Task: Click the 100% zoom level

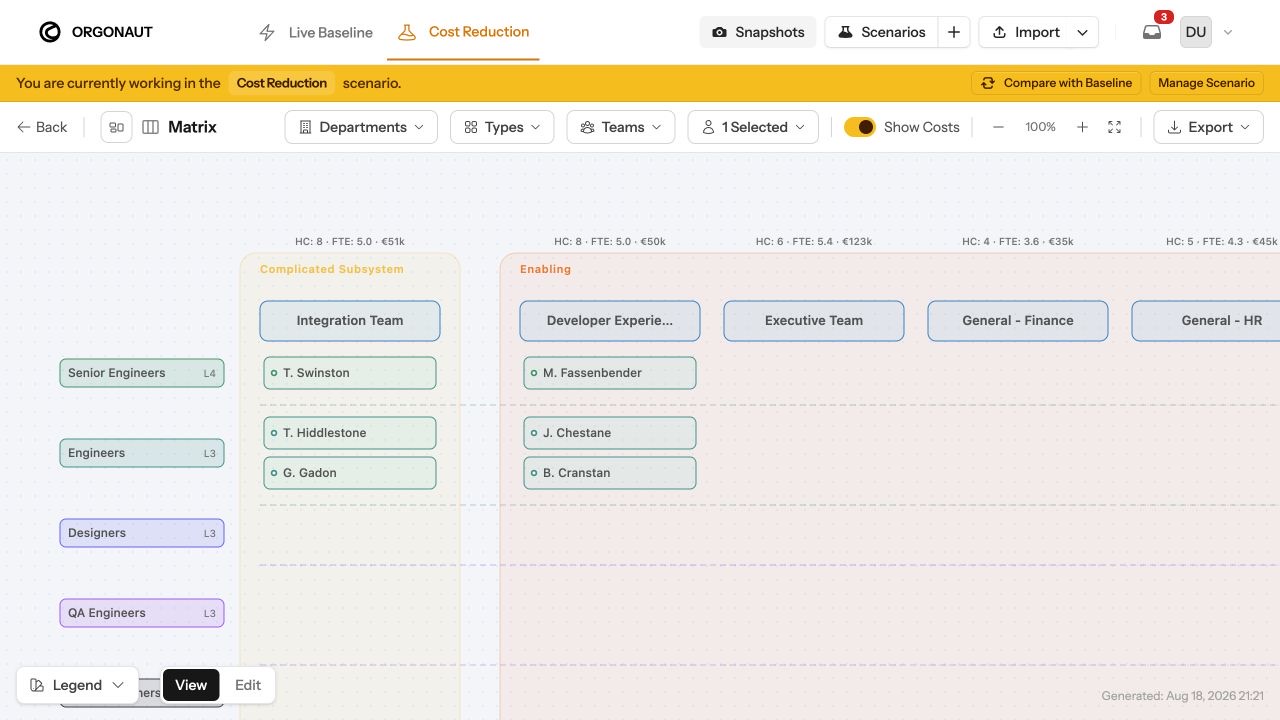Action: [1040, 127]
